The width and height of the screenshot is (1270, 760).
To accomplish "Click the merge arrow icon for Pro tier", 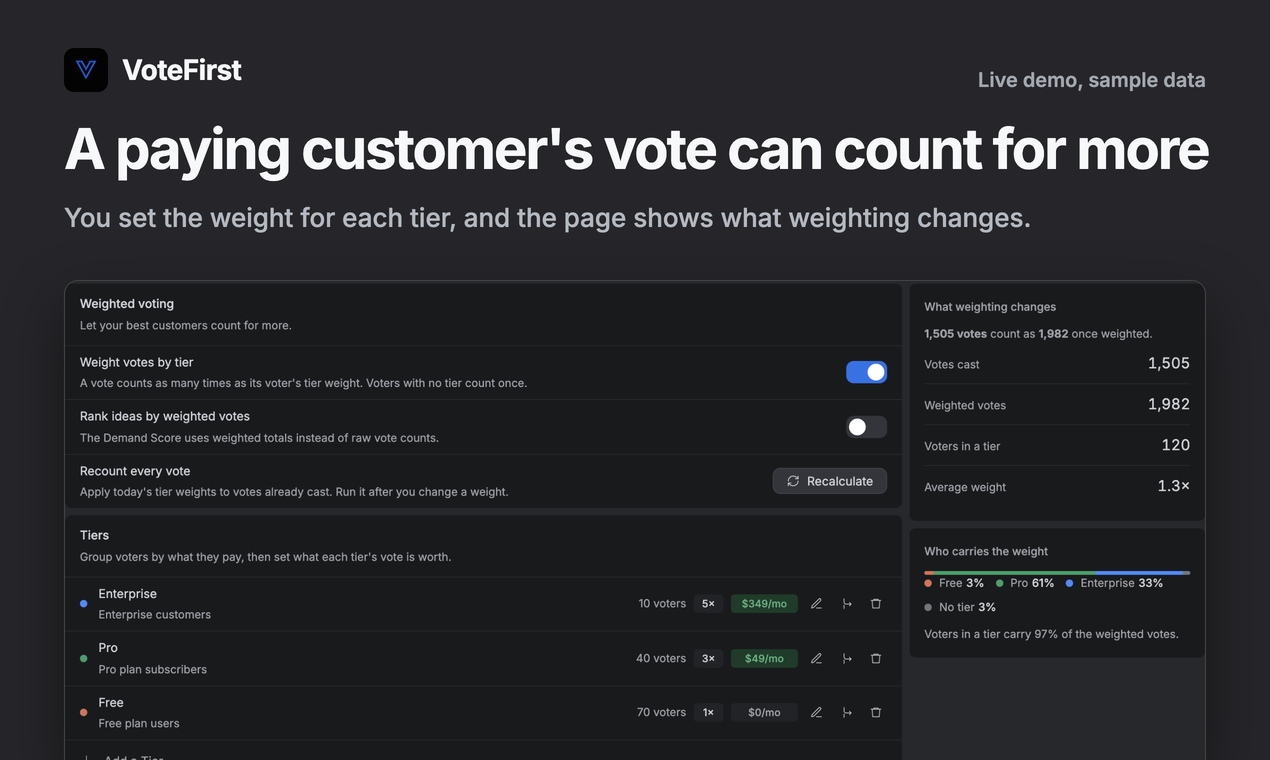I will coord(847,658).
